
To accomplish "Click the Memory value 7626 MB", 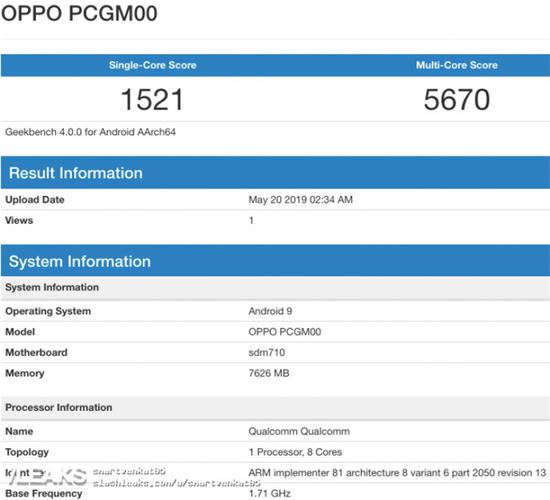I will click(x=269, y=373).
